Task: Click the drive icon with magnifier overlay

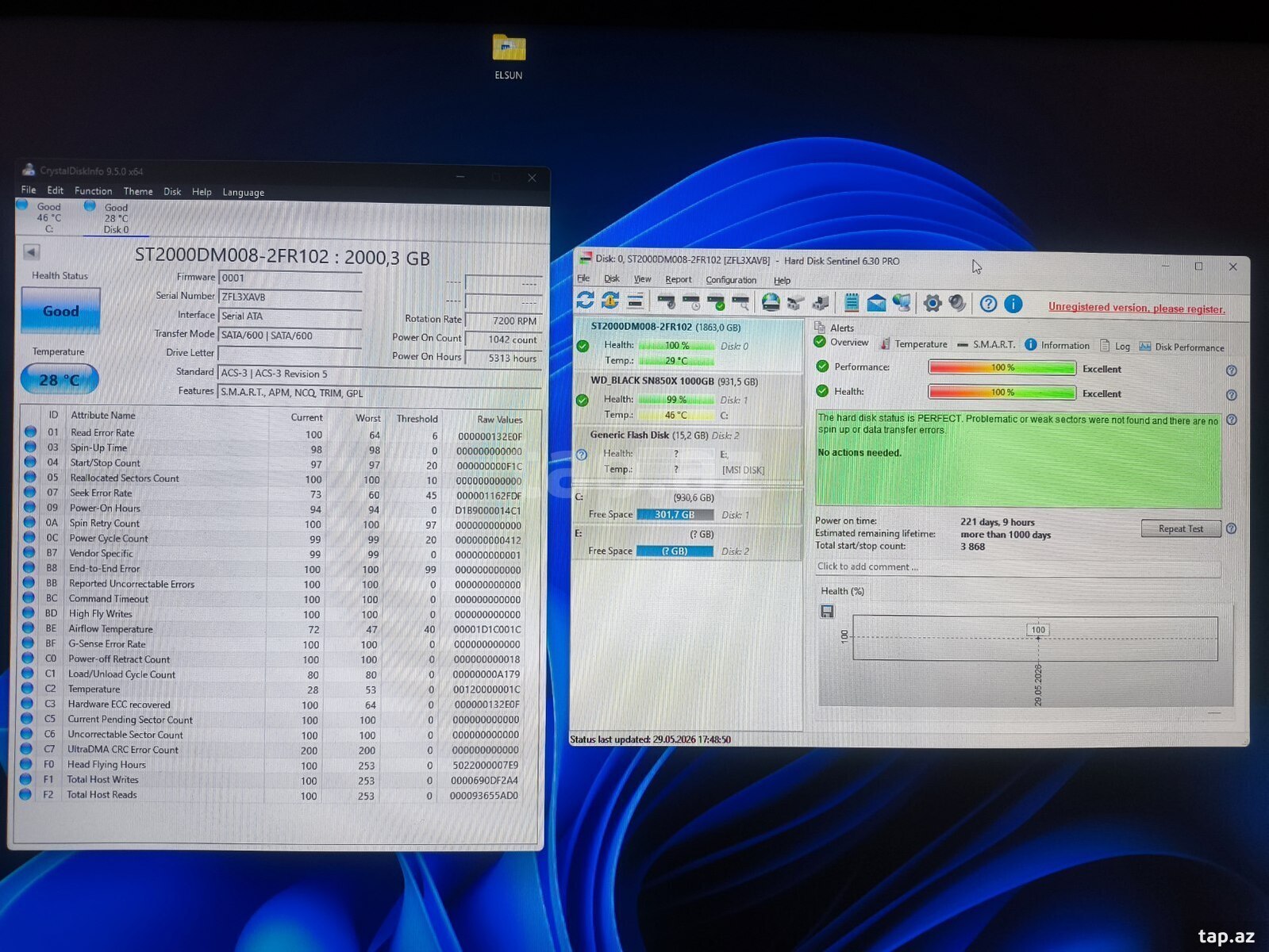Action: coord(740,302)
